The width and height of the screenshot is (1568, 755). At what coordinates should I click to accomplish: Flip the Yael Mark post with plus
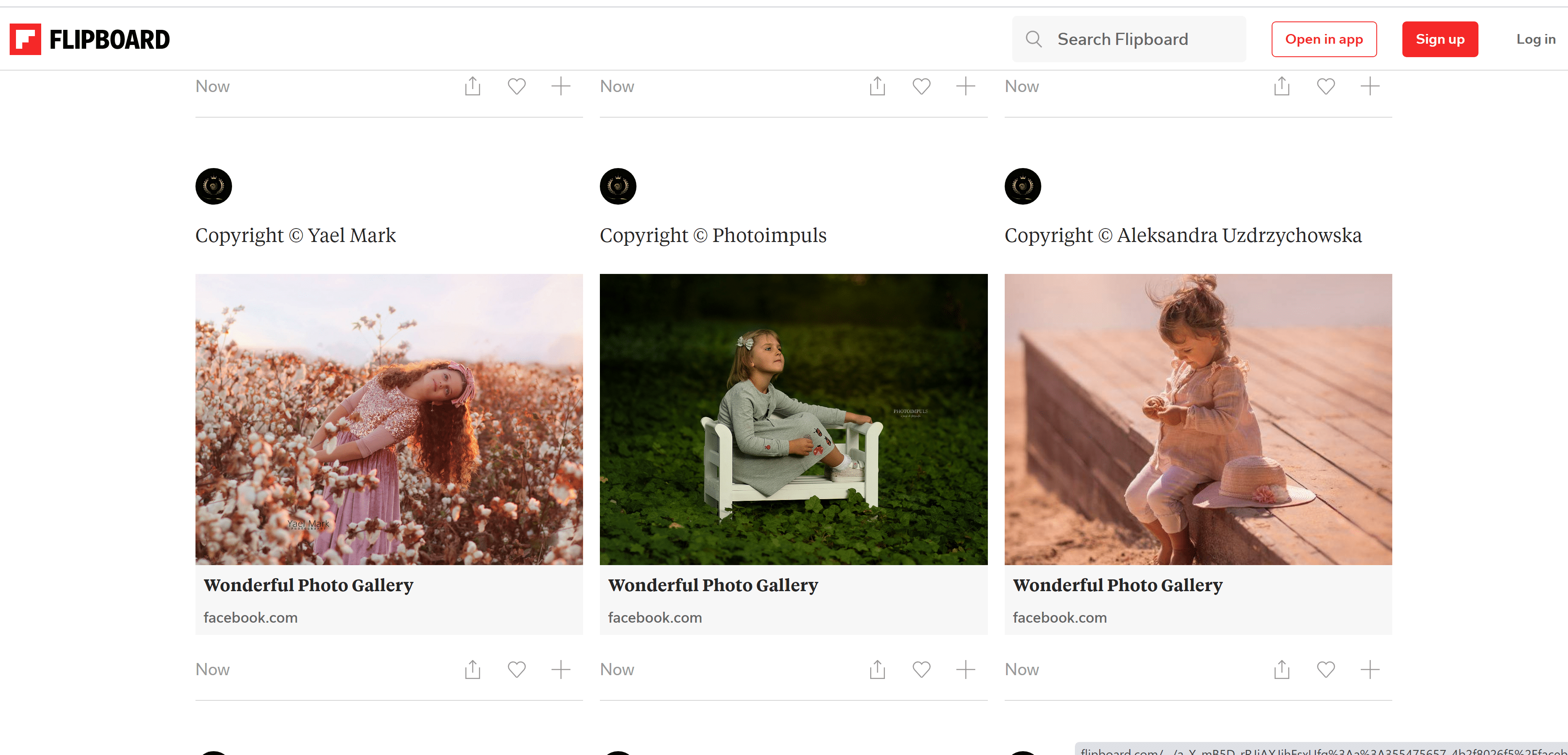click(x=561, y=670)
